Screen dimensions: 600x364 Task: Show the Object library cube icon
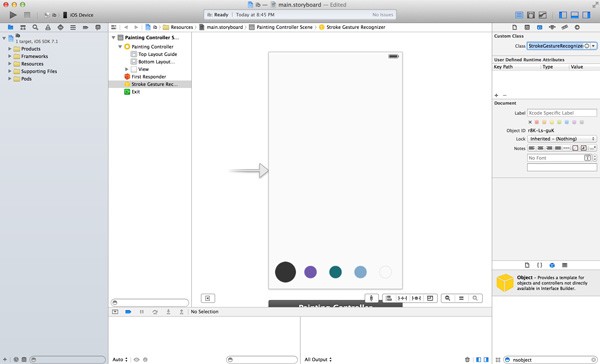click(x=552, y=265)
